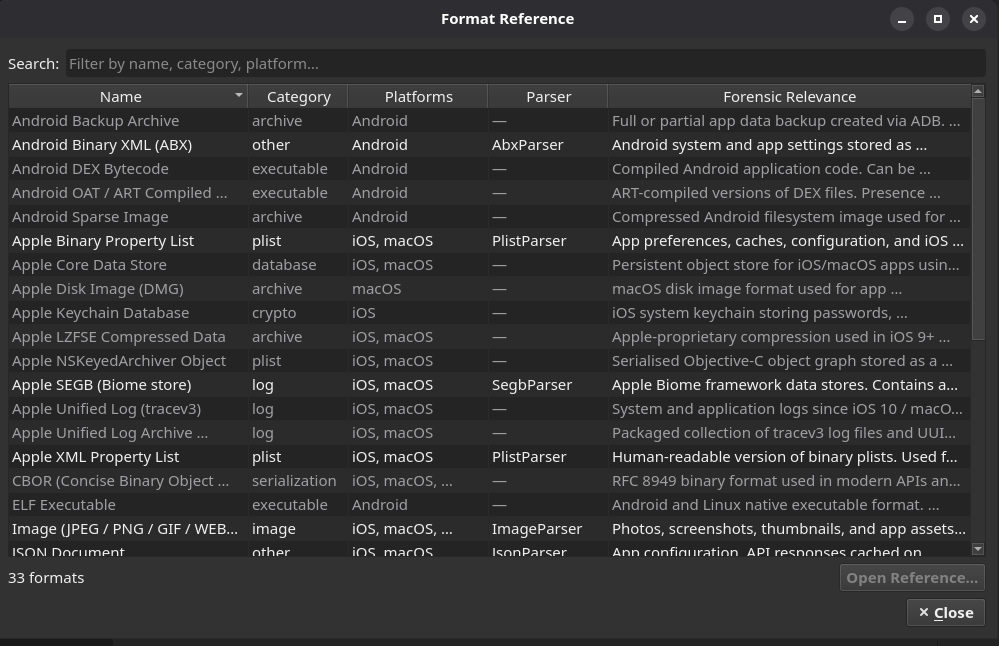Sort by the Forensic Relevance column header
This screenshot has width=999, height=646.
pos(789,97)
